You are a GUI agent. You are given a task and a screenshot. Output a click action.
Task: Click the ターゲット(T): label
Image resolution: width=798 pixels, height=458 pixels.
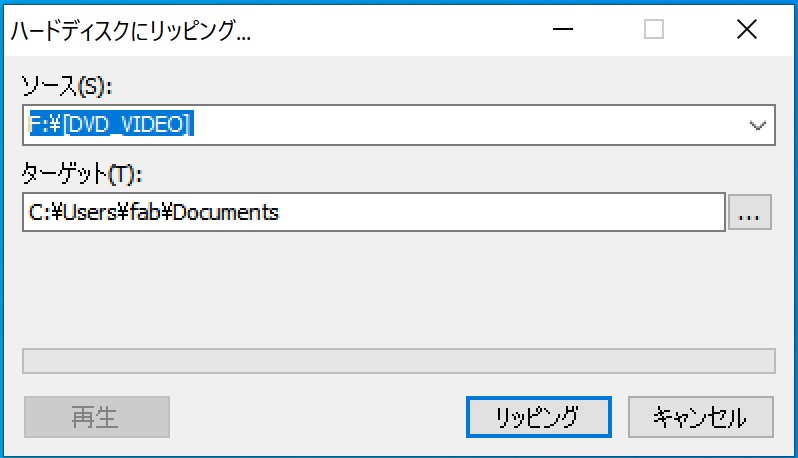point(81,174)
